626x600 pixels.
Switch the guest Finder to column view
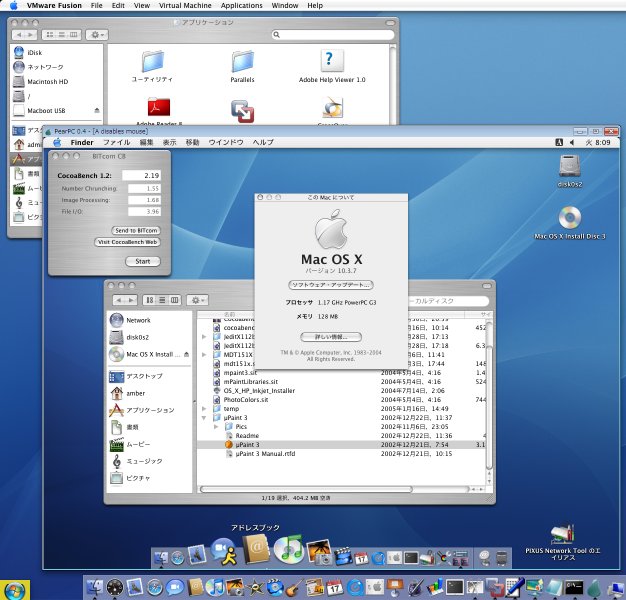click(x=174, y=300)
